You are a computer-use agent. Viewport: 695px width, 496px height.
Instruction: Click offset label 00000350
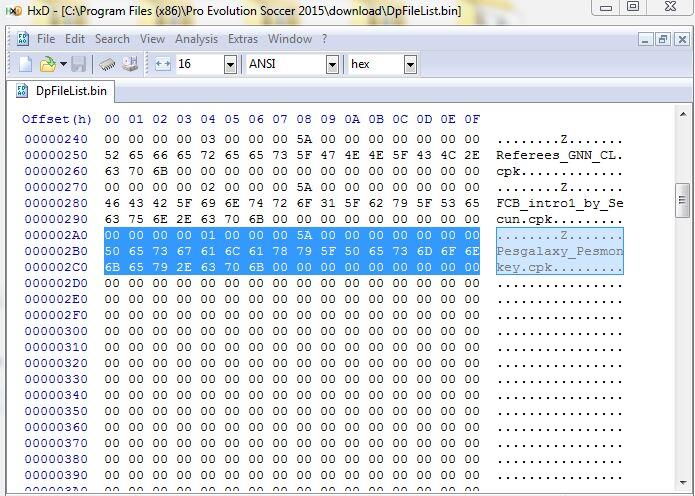56,411
